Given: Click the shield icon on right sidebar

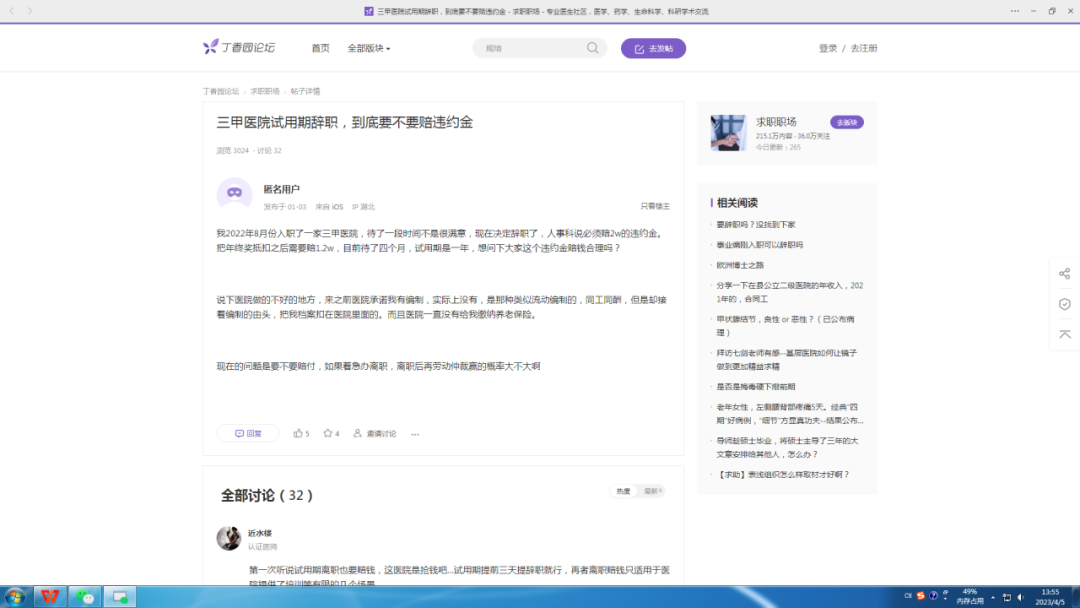Looking at the screenshot, I should (1064, 304).
